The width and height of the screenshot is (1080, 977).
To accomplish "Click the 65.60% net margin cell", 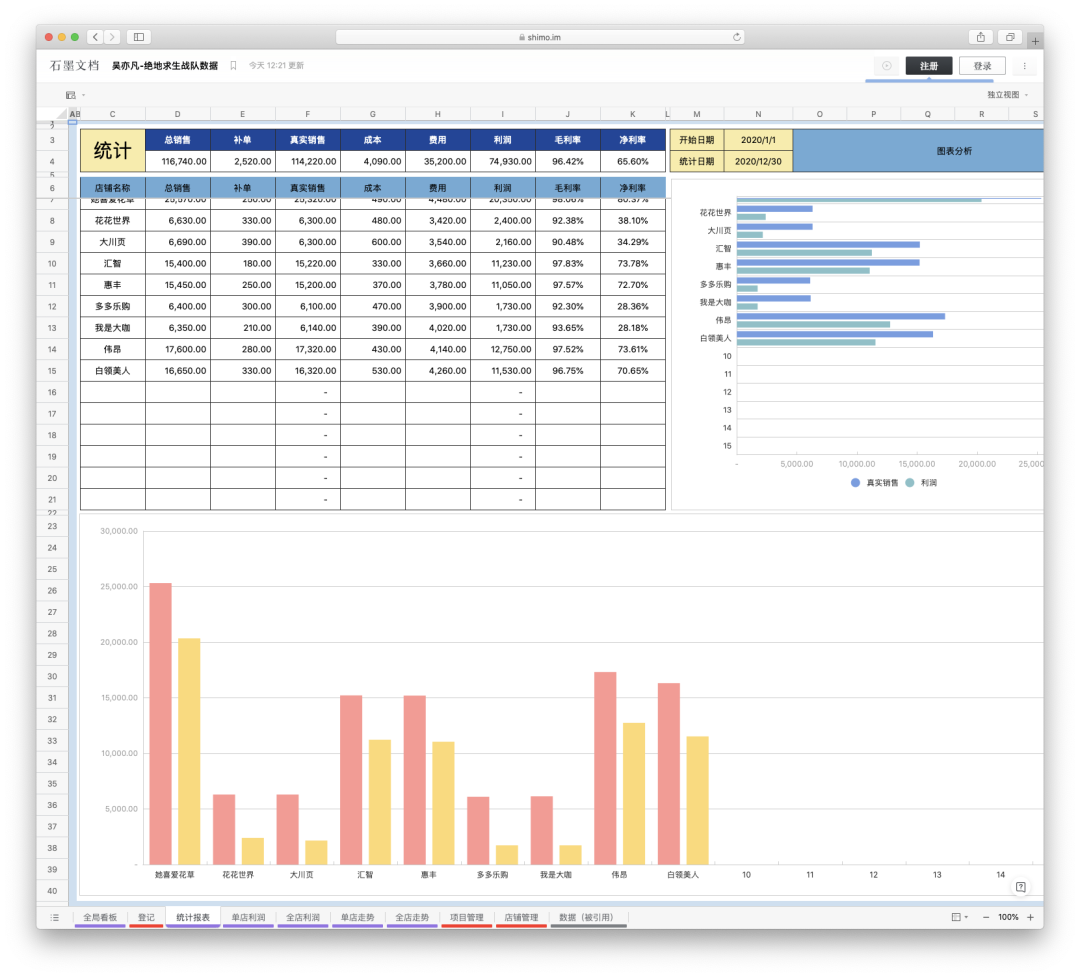I will 632,161.
